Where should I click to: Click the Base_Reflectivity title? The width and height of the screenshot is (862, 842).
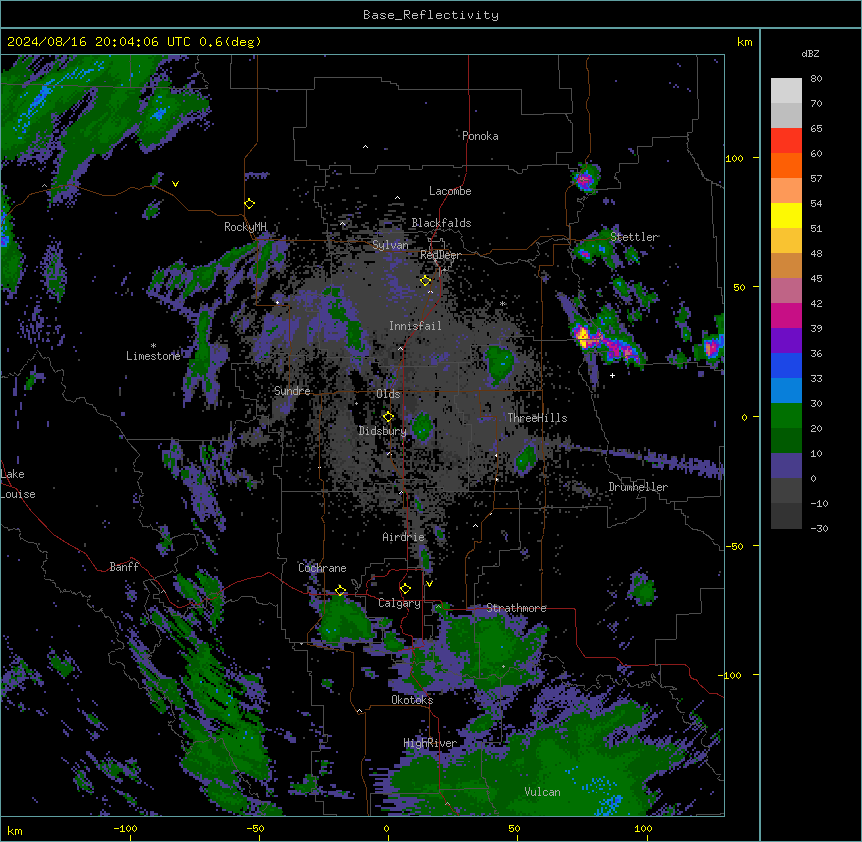point(431,15)
